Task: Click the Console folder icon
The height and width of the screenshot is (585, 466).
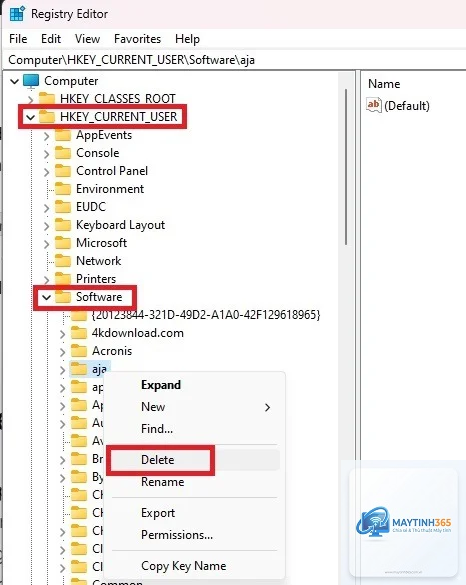Action: tap(63, 153)
